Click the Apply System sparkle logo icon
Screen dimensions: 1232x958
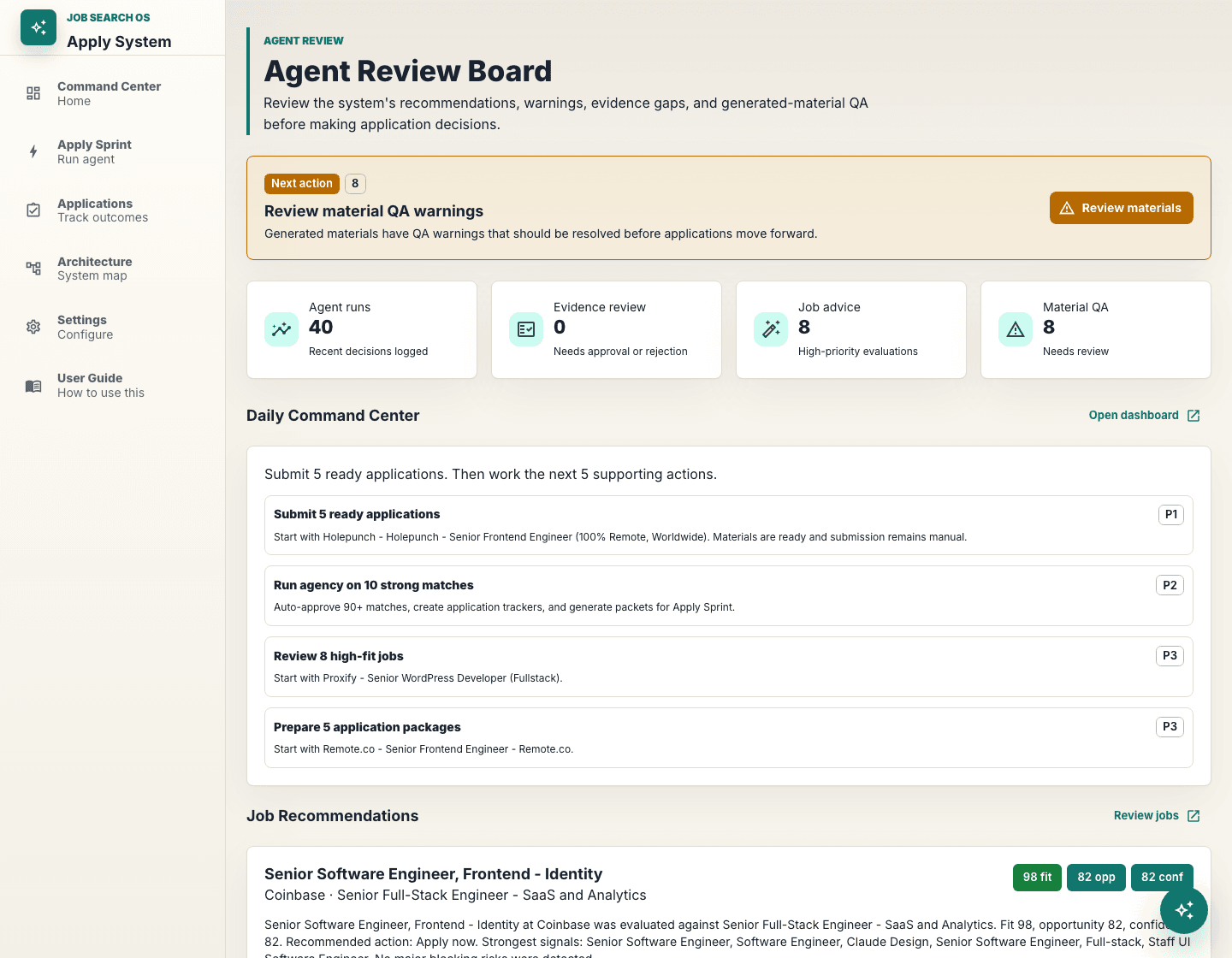(38, 28)
